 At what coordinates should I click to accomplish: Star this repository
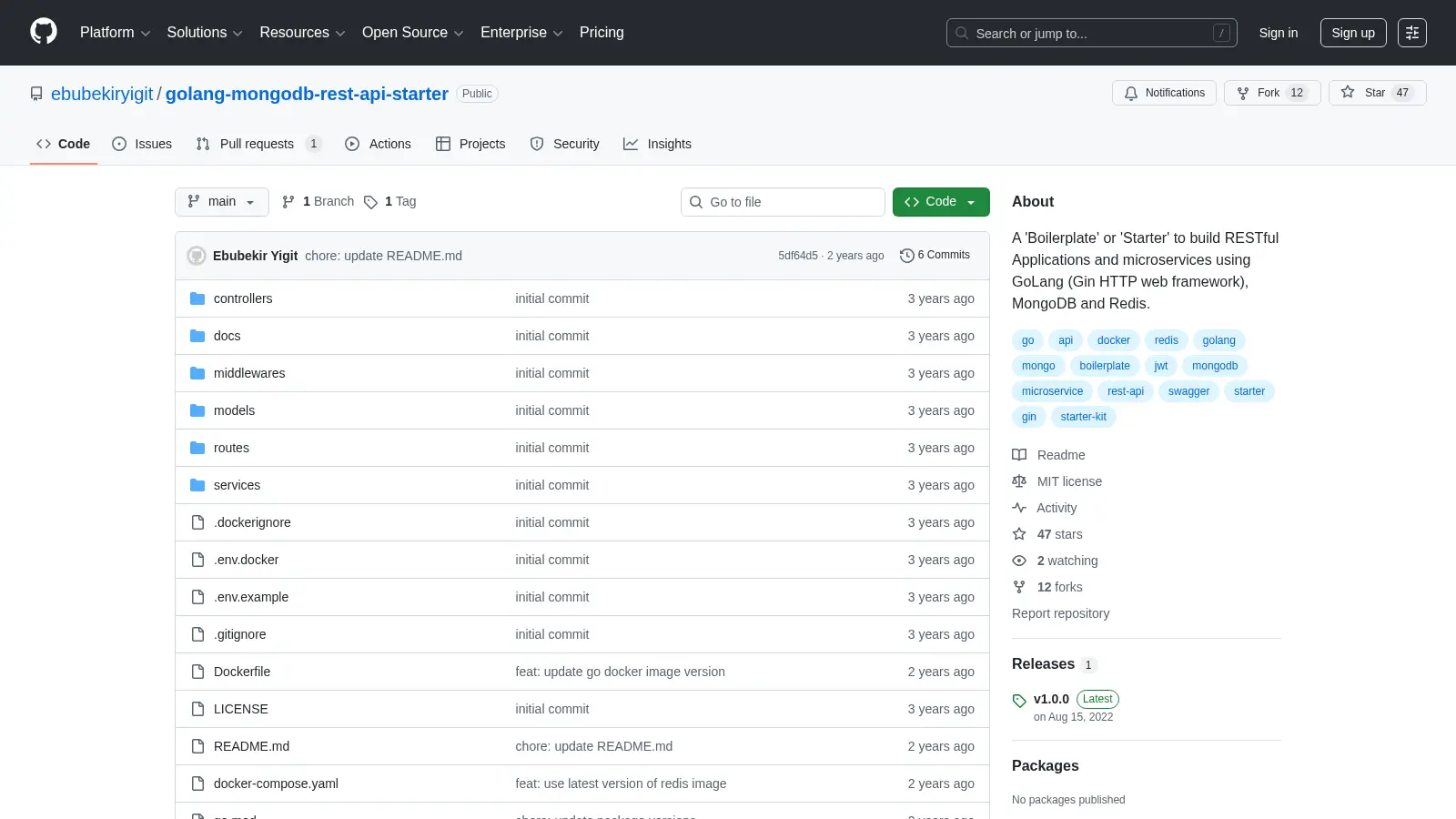[x=1377, y=93]
